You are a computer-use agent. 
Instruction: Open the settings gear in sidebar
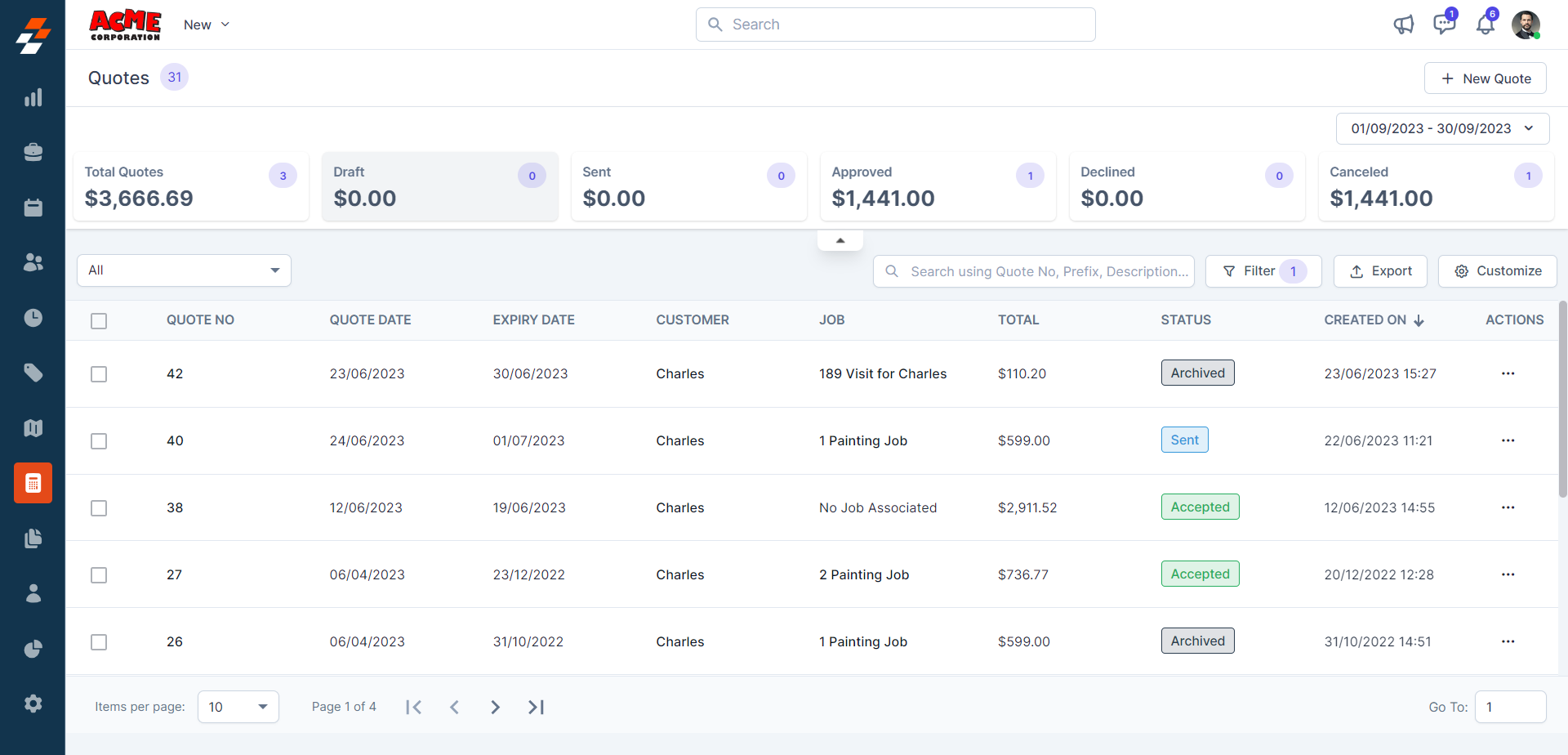pyautogui.click(x=33, y=704)
